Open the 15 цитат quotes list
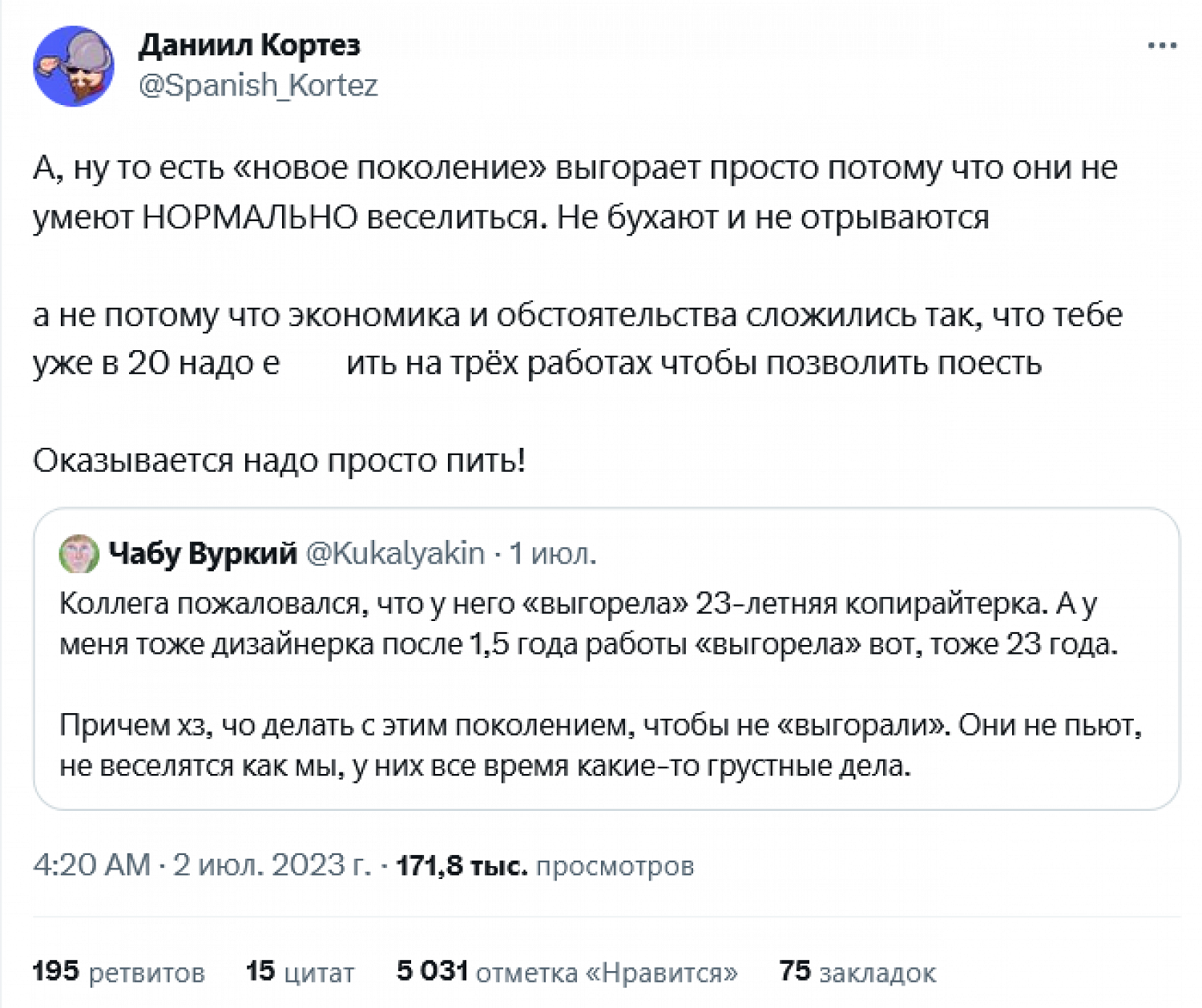The height and width of the screenshot is (1008, 1202). 300,972
